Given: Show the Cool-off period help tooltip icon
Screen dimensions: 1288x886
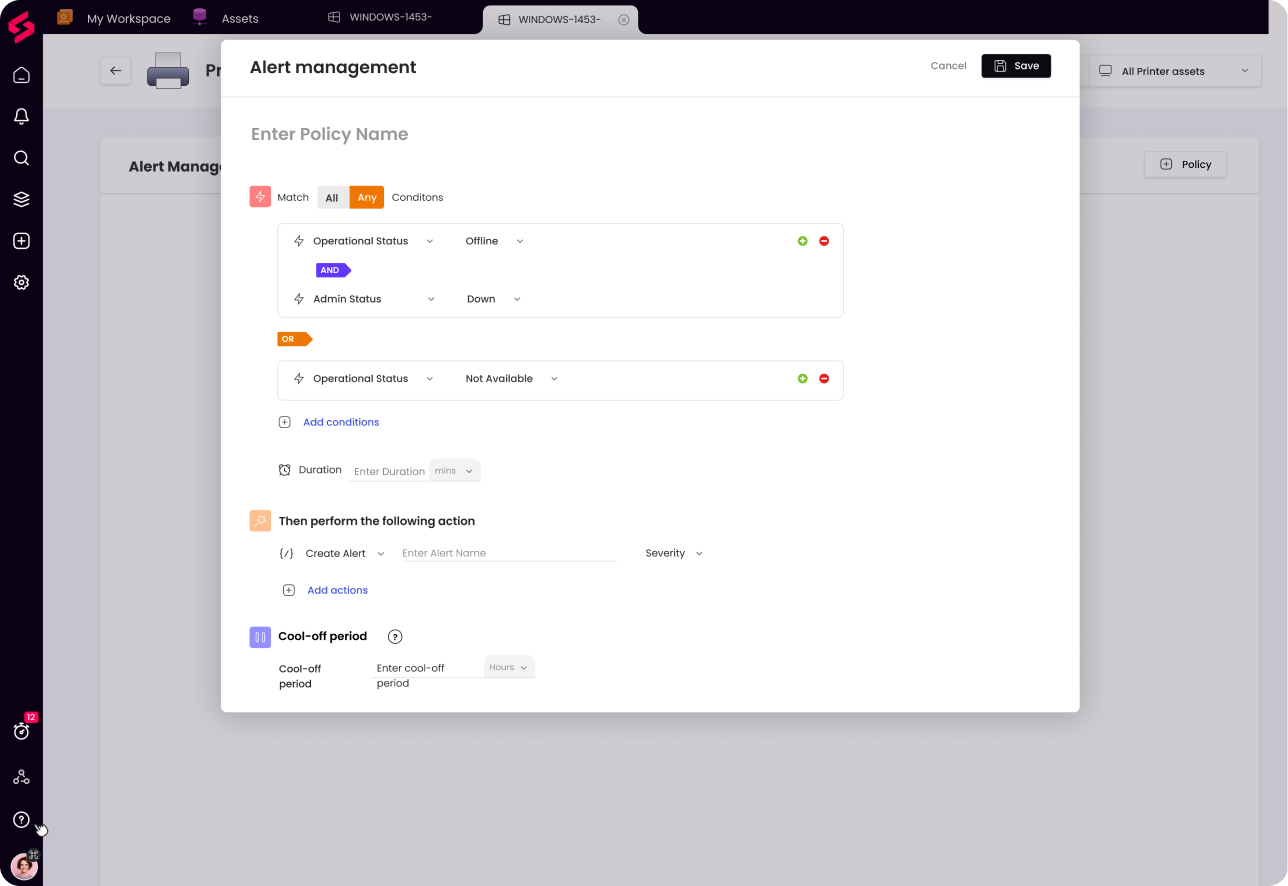Looking at the screenshot, I should (x=395, y=637).
